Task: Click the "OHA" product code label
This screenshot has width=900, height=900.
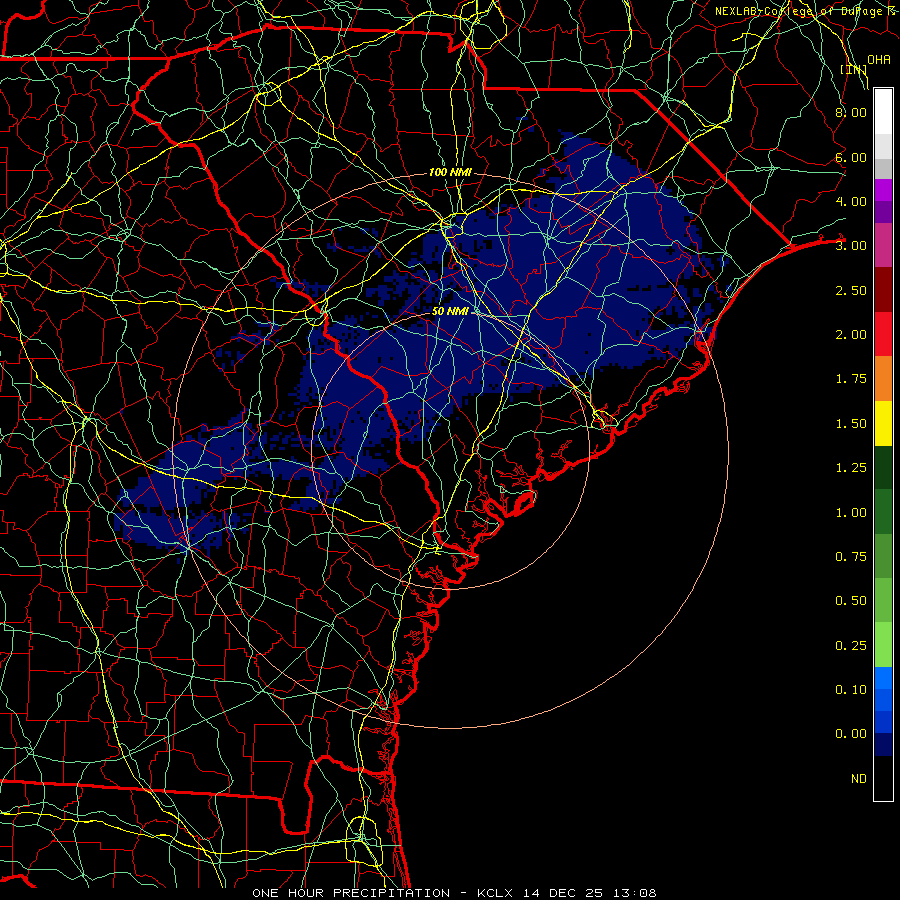Action: tap(879, 60)
